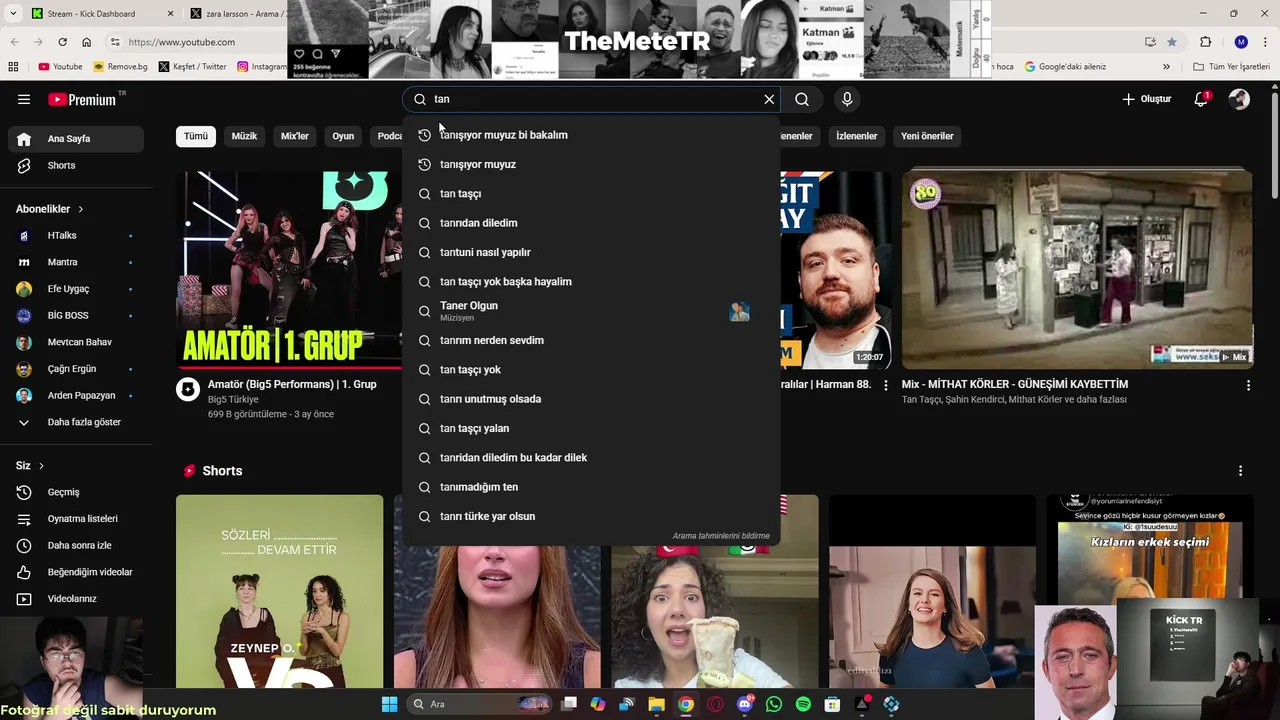
Task: Open Geçmiş history page
Action: click(x=76, y=492)
